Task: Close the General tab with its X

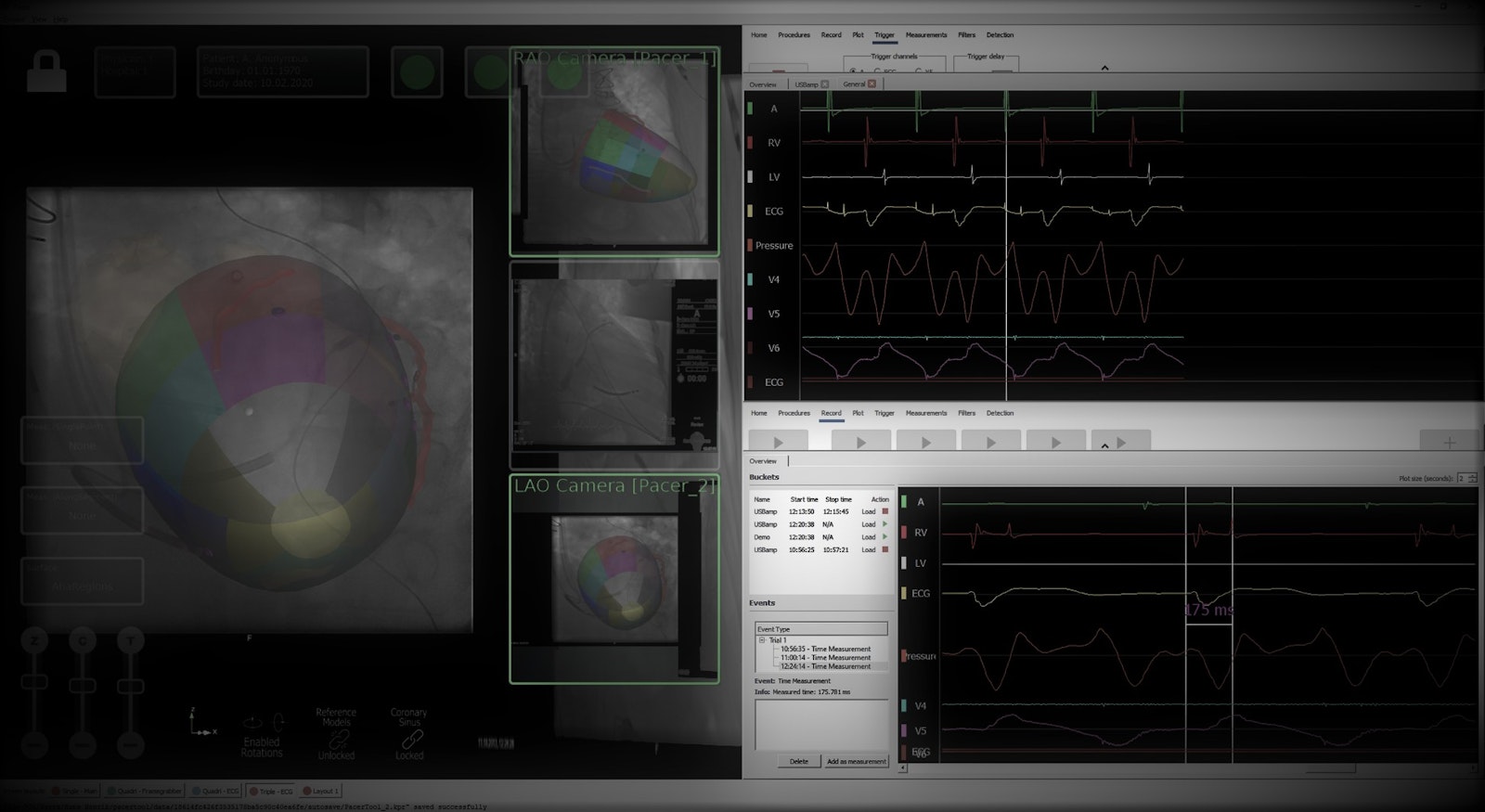Action: coord(872,84)
